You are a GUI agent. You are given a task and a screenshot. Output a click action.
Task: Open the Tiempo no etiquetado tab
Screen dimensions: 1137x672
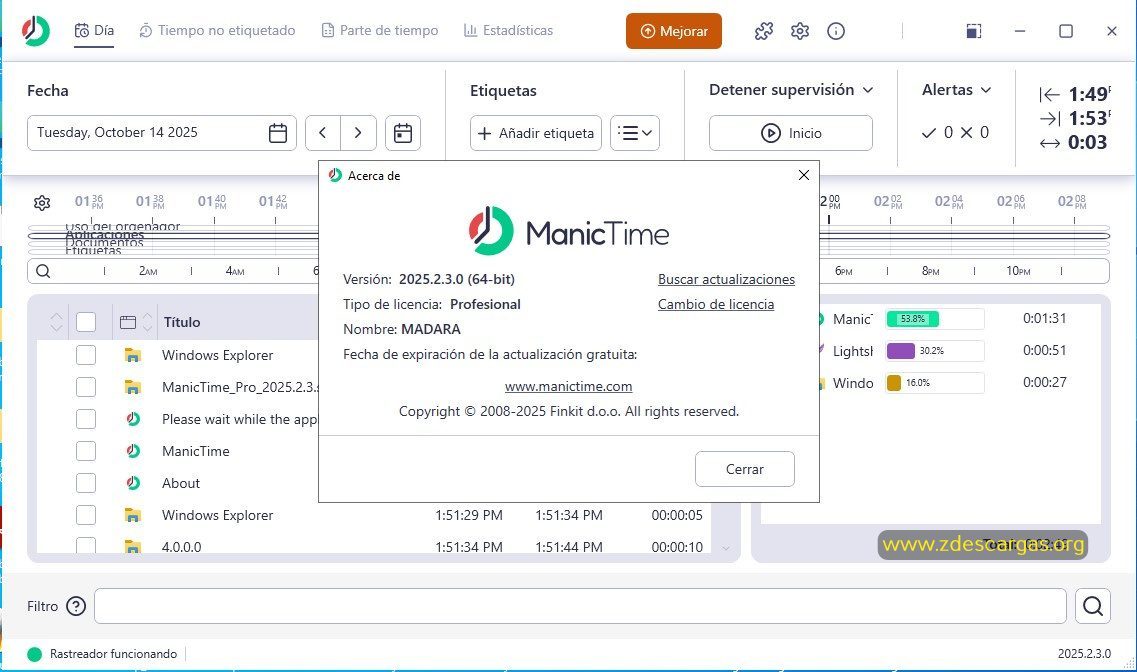(218, 30)
